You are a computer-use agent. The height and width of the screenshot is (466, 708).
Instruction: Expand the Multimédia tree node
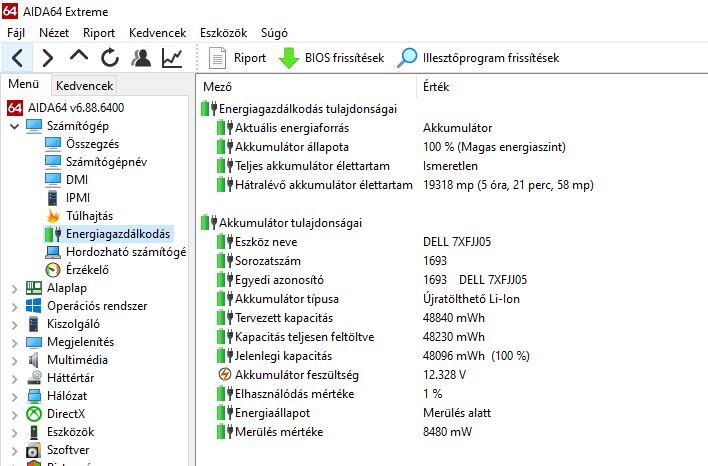click(x=14, y=361)
